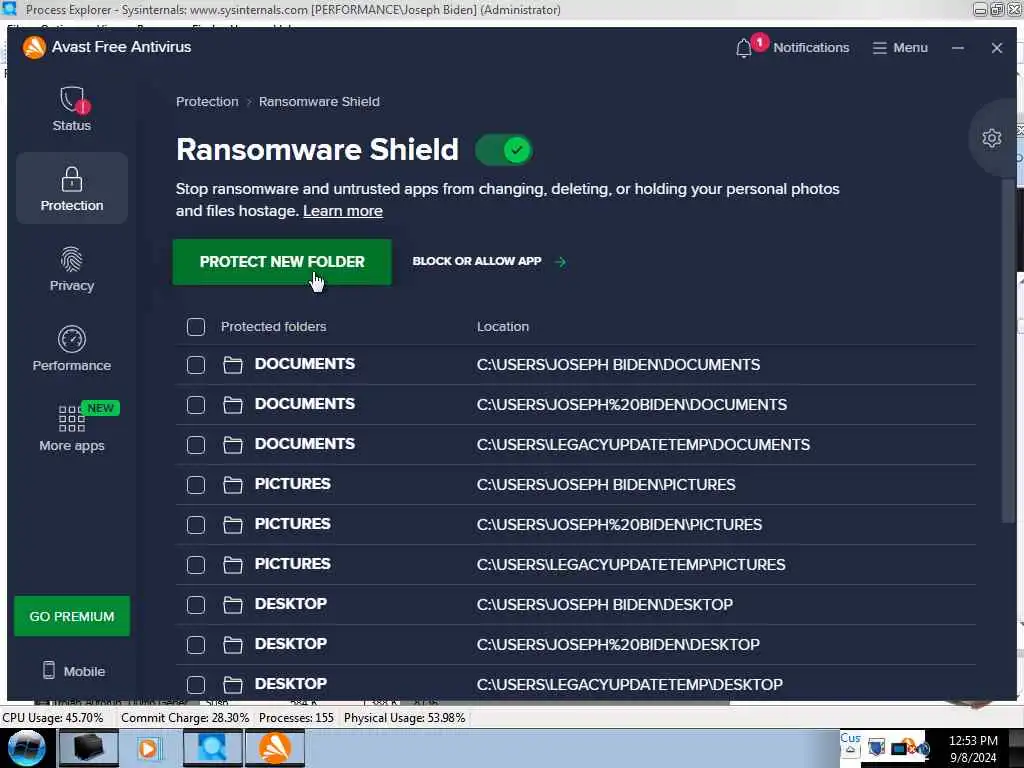Click the GO PREMIUM button
Image resolution: width=1024 pixels, height=768 pixels.
coord(72,616)
